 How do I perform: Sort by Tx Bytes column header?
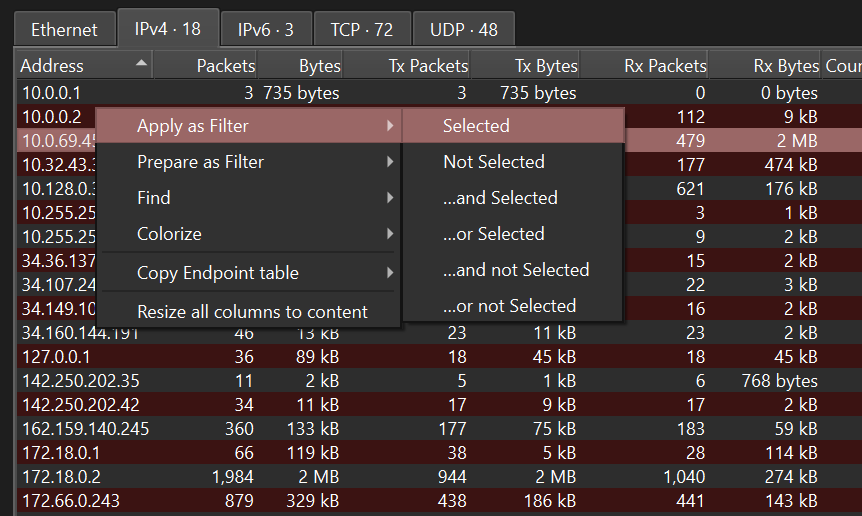(525, 66)
